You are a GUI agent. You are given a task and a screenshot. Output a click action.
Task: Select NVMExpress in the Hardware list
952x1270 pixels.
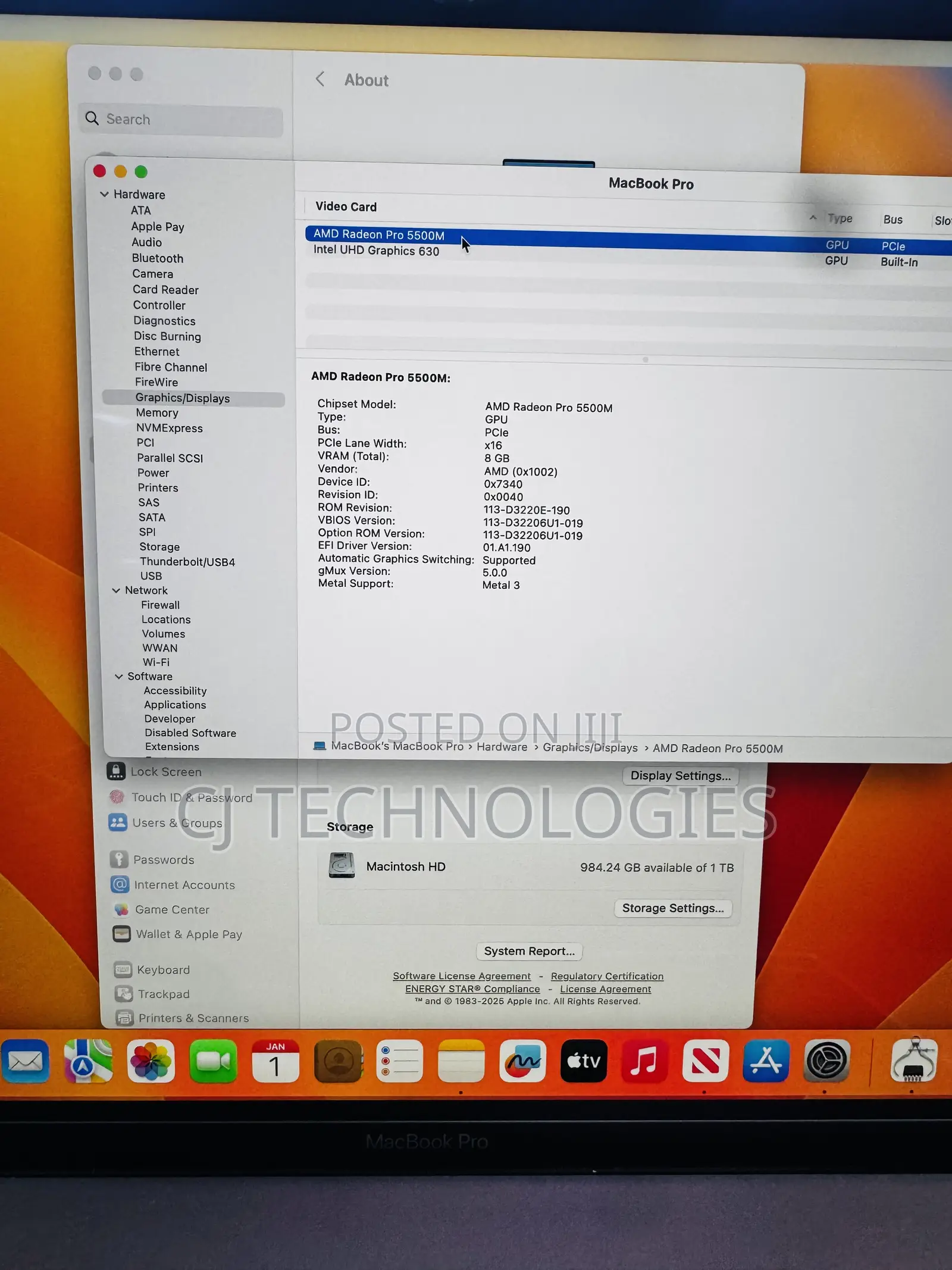coord(170,428)
